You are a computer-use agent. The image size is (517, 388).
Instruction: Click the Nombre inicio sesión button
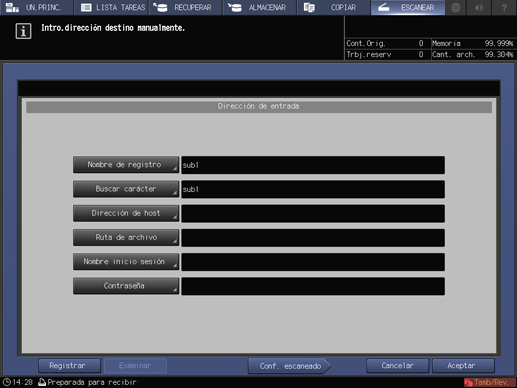click(x=126, y=262)
